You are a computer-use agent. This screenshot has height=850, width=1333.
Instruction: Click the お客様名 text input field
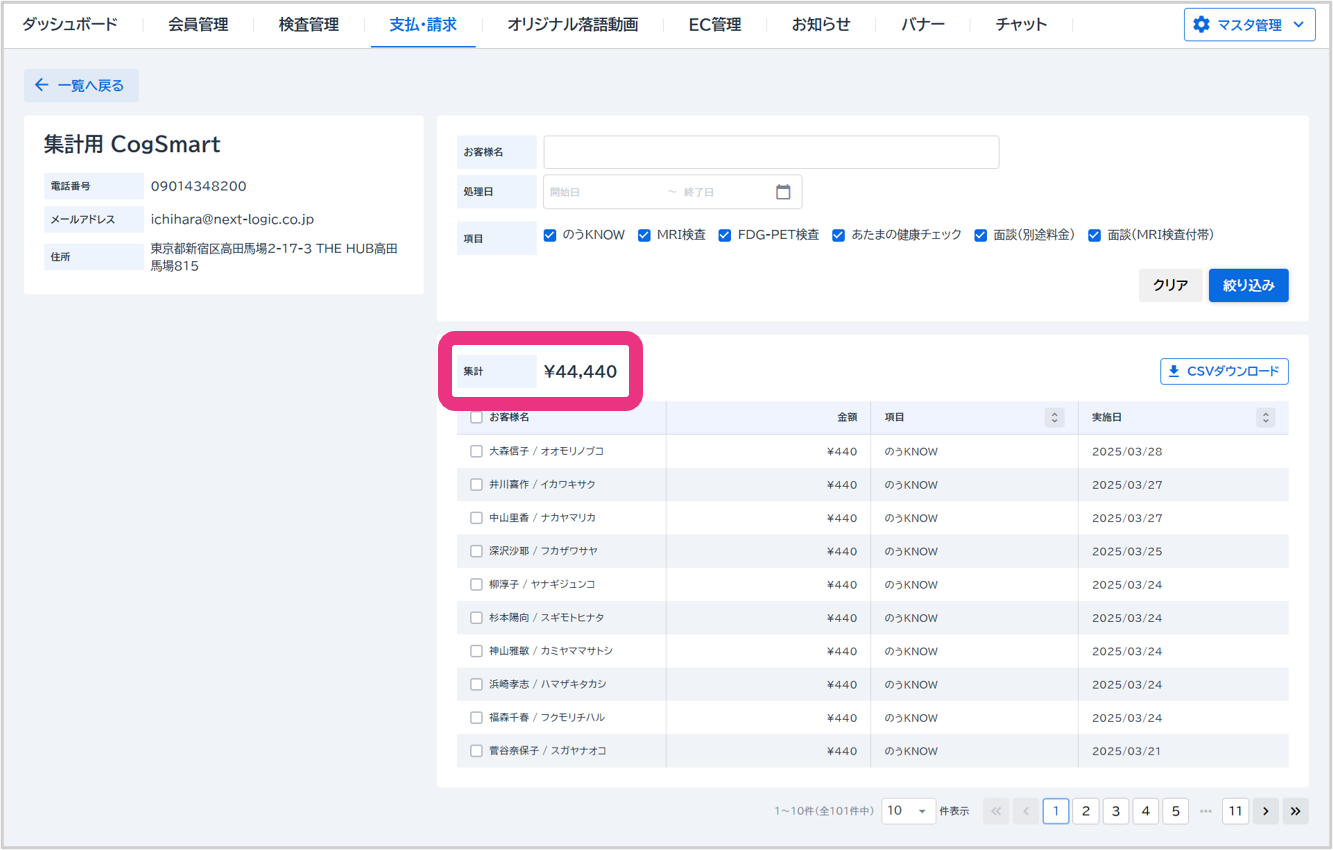(x=771, y=153)
